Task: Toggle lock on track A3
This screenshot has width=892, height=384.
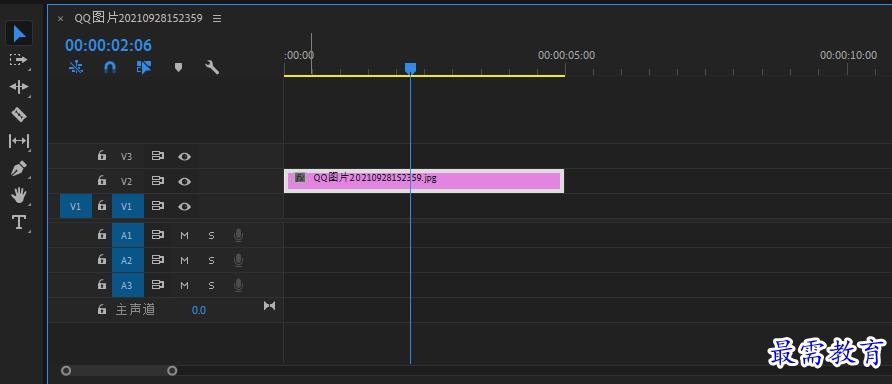Action: [102, 284]
